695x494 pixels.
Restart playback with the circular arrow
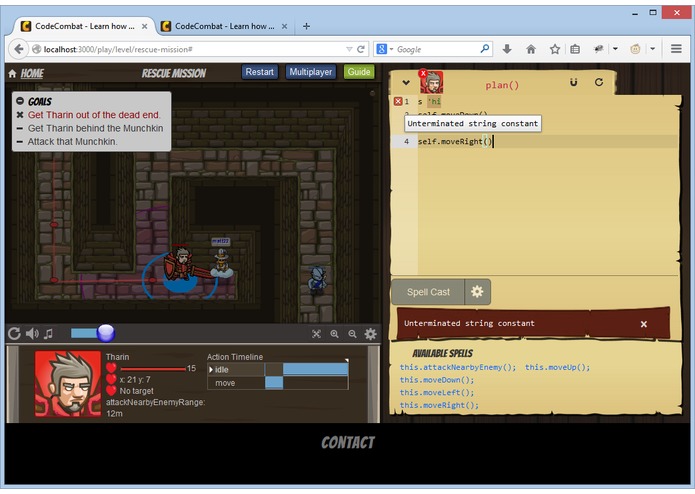click(14, 334)
